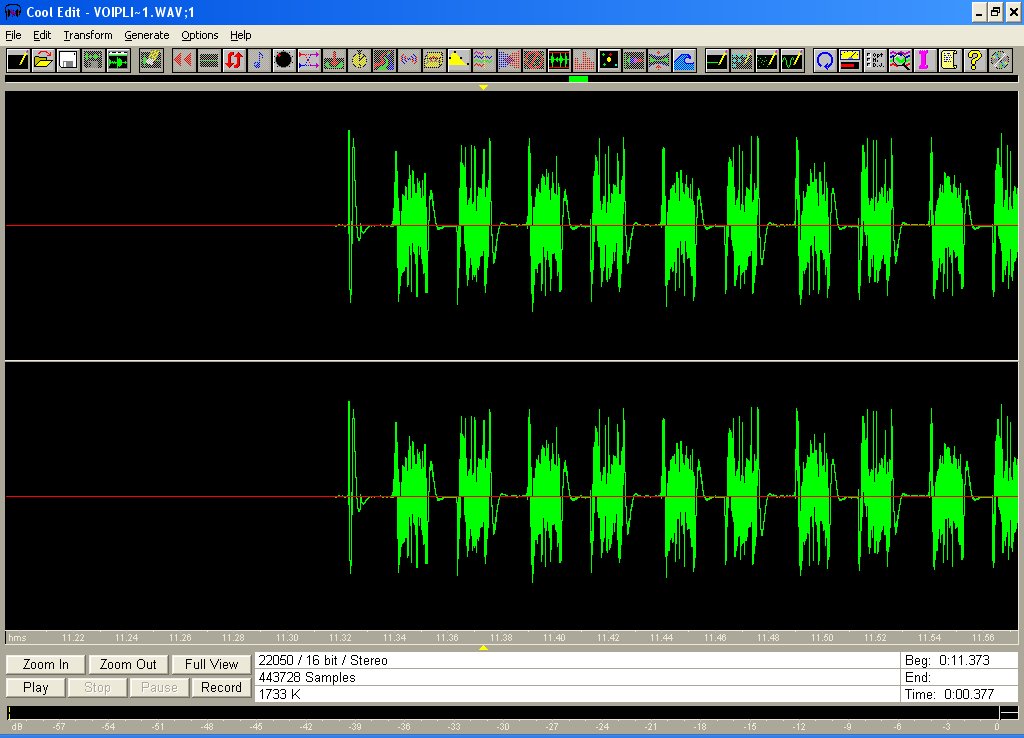Viewport: 1024px width, 738px height.
Task: Open the Transform menu
Action: 88,35
